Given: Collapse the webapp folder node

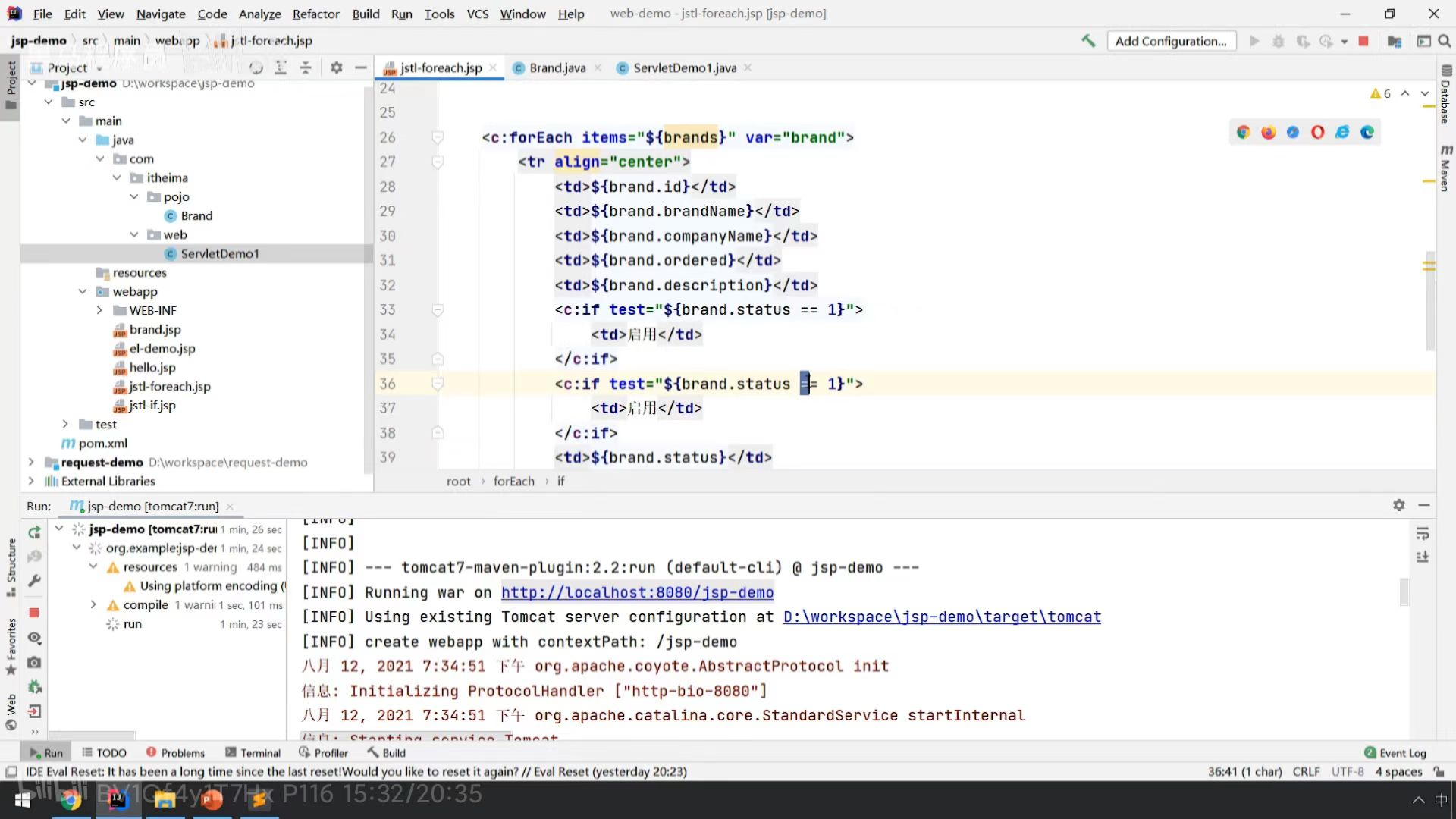Looking at the screenshot, I should tap(83, 291).
